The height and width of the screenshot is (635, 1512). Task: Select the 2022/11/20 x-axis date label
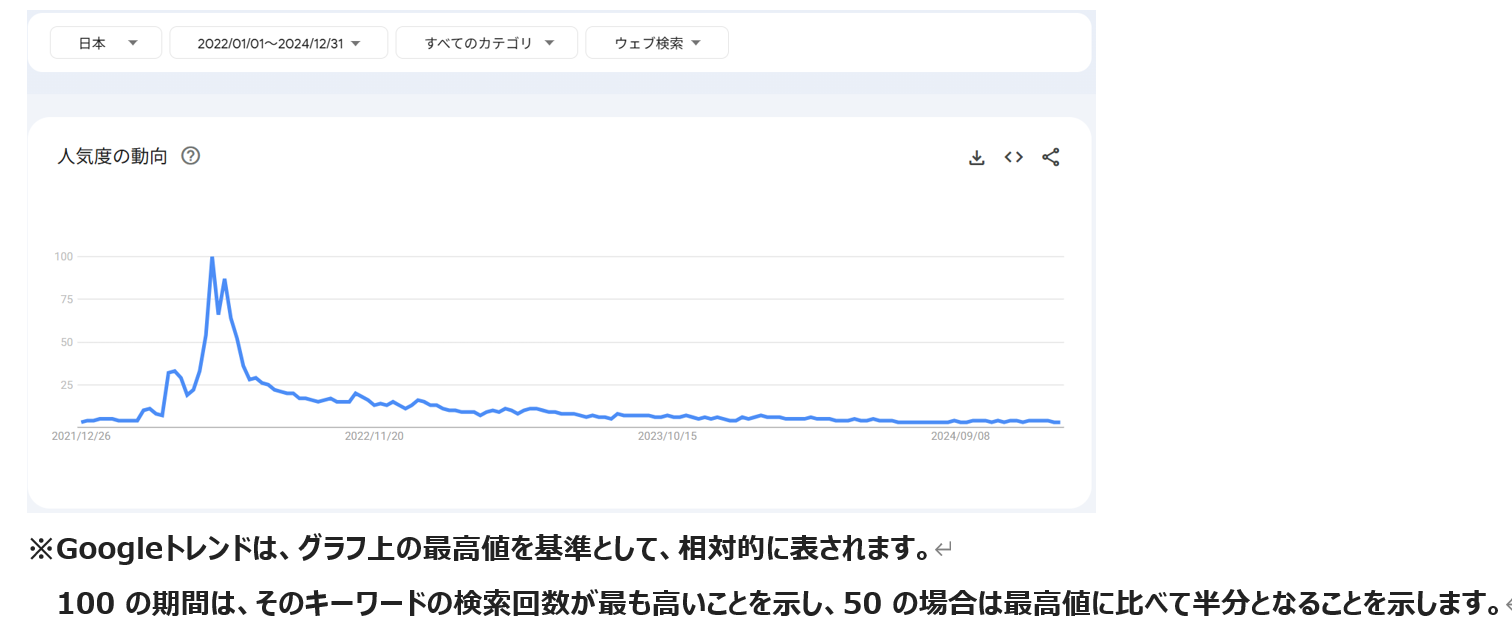click(x=374, y=436)
